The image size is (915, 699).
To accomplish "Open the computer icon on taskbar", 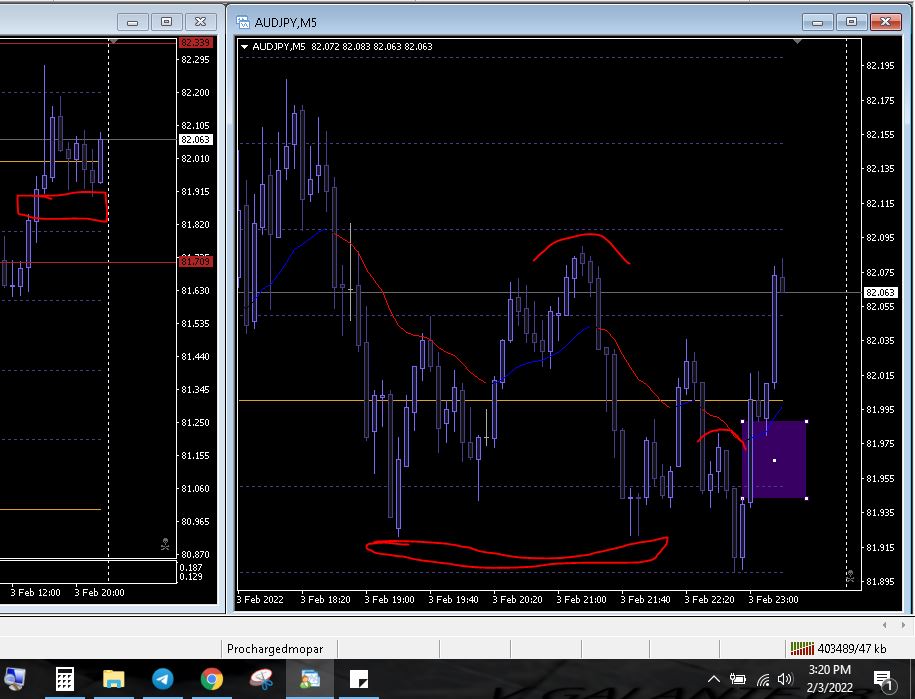I will [x=14, y=679].
